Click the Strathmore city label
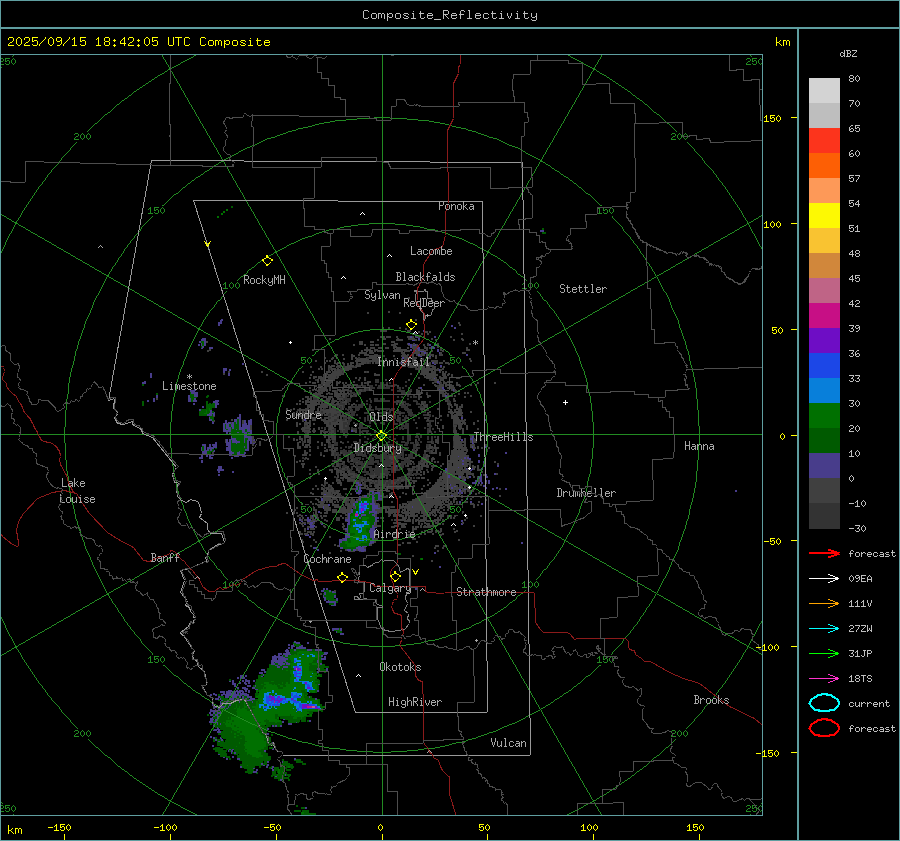 click(x=486, y=592)
